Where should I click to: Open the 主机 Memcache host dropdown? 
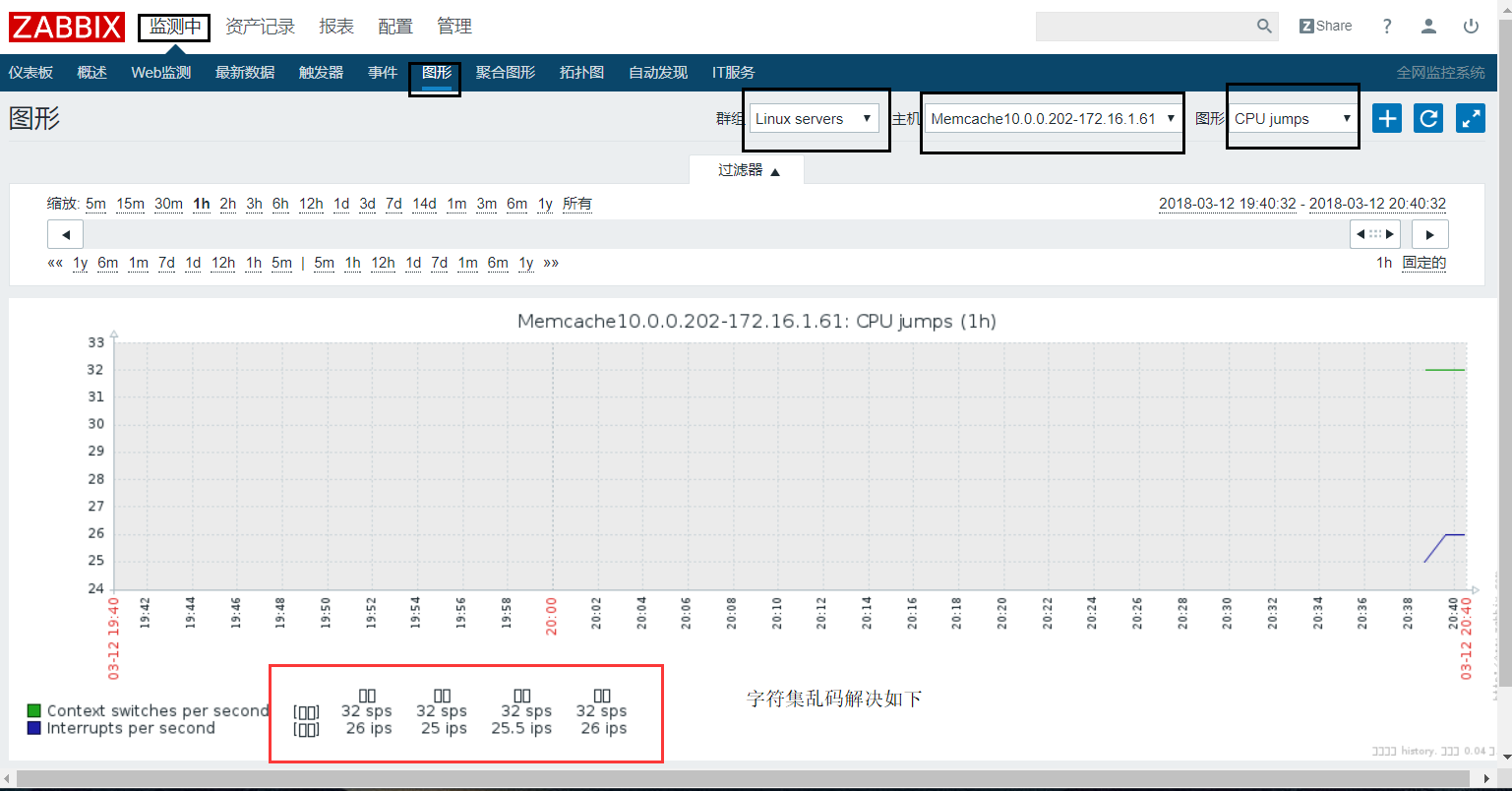[1053, 119]
